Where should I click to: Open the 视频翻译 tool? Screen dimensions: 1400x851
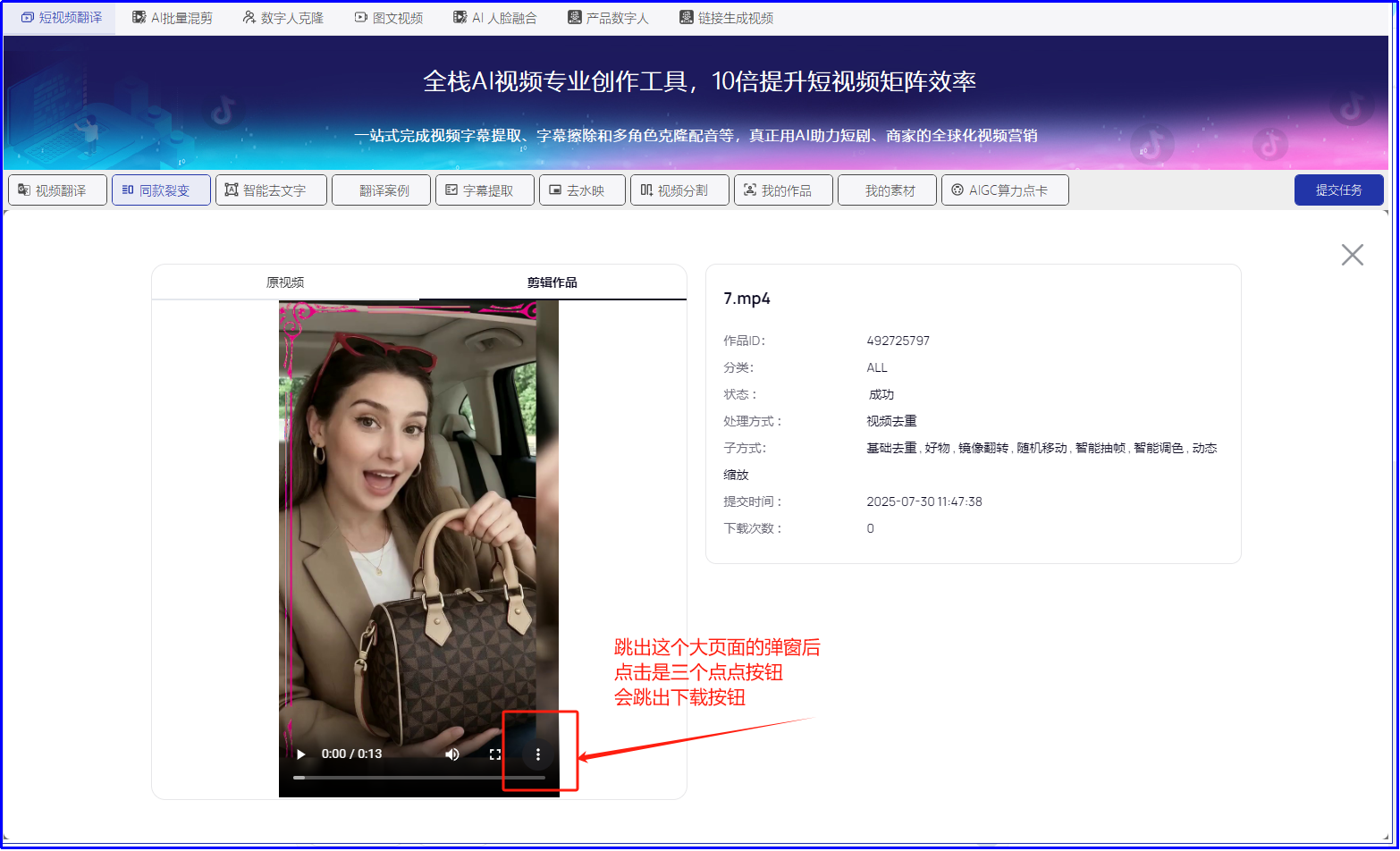coord(58,190)
